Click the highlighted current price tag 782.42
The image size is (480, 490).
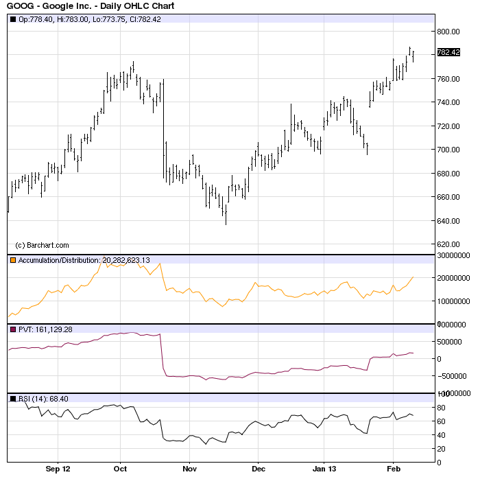448,52
